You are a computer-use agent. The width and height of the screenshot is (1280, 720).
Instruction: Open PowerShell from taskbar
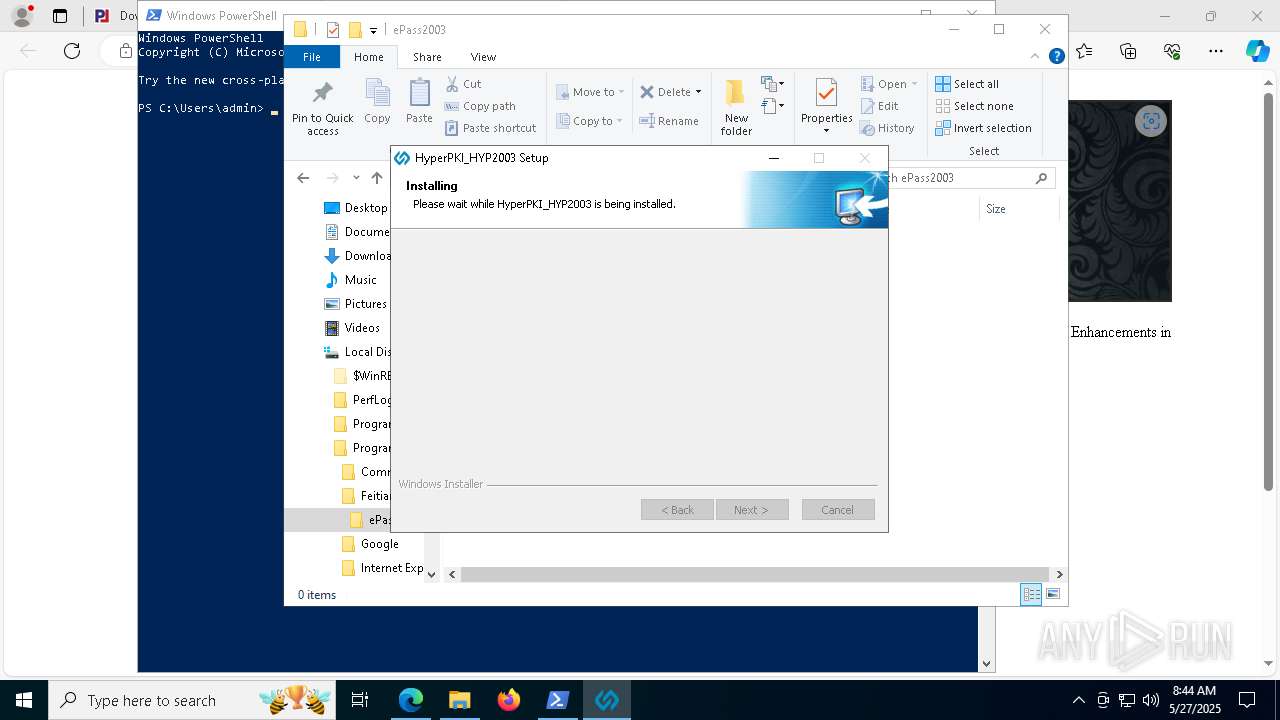tap(558, 700)
